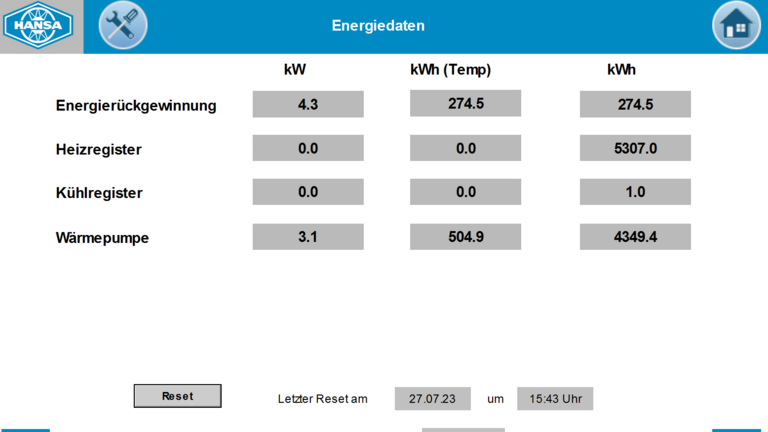Select Kühlregister kW value

click(x=308, y=192)
